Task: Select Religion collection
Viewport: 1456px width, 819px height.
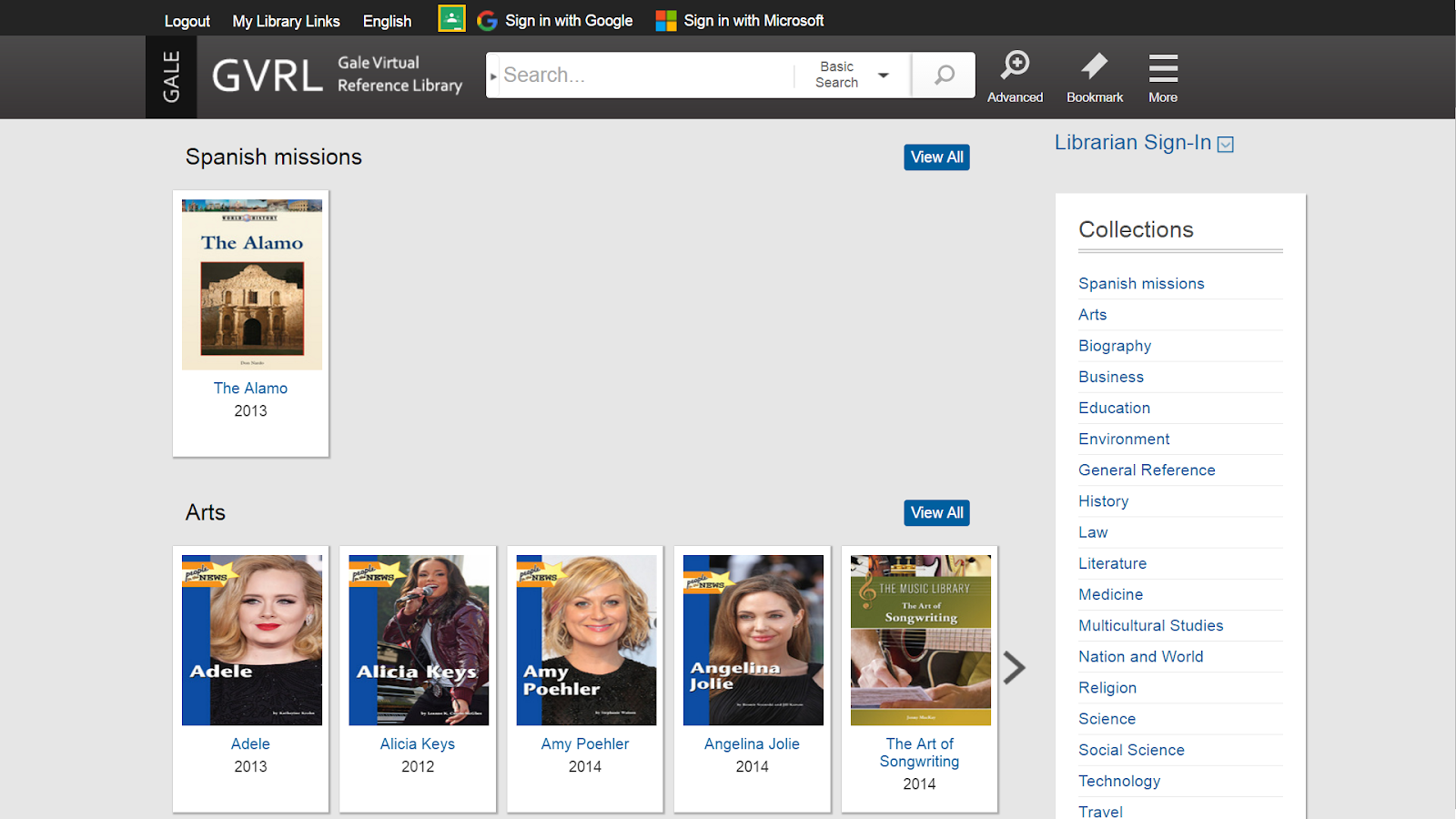Action: click(1107, 688)
